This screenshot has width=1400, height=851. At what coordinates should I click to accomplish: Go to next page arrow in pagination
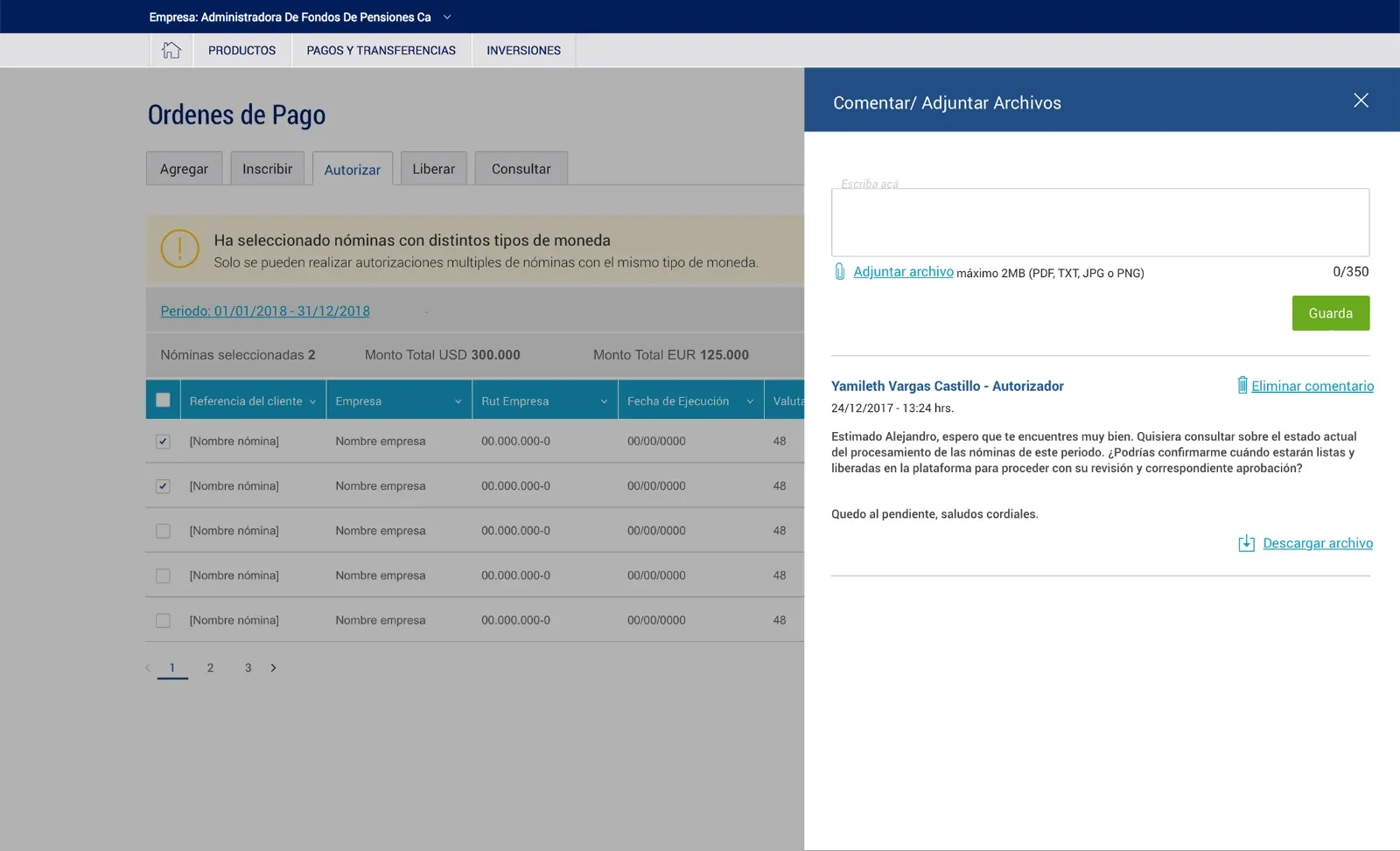(274, 668)
